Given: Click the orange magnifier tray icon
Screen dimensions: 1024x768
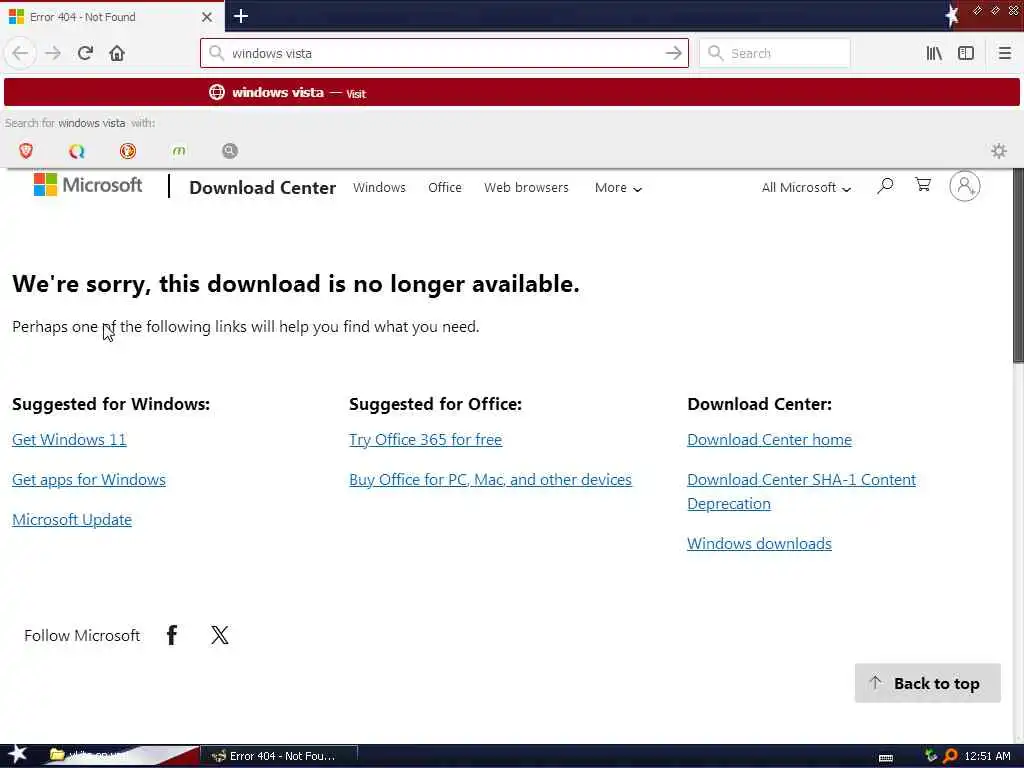Looking at the screenshot, I should pyautogui.click(x=950, y=756).
